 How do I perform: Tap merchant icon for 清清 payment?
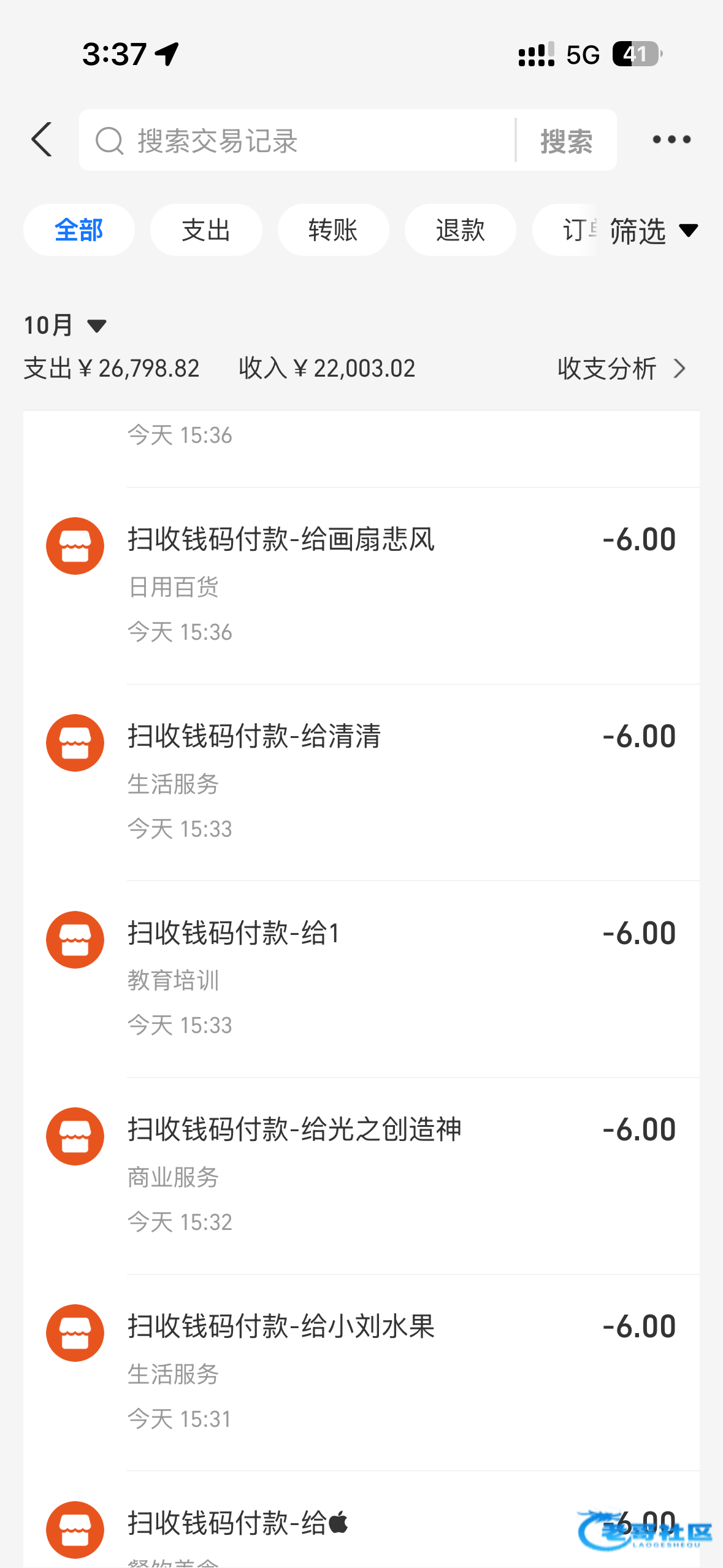[75, 743]
